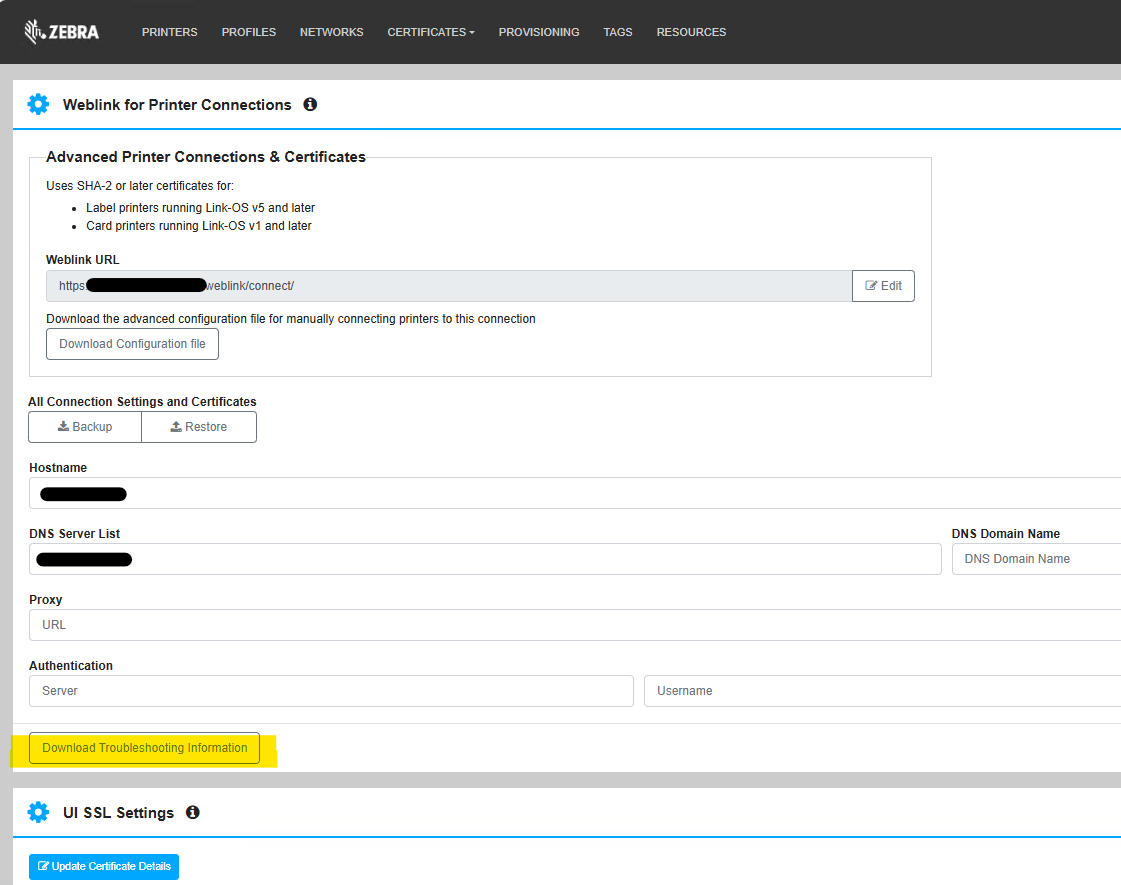Navigate to PROVISIONING

point(539,32)
